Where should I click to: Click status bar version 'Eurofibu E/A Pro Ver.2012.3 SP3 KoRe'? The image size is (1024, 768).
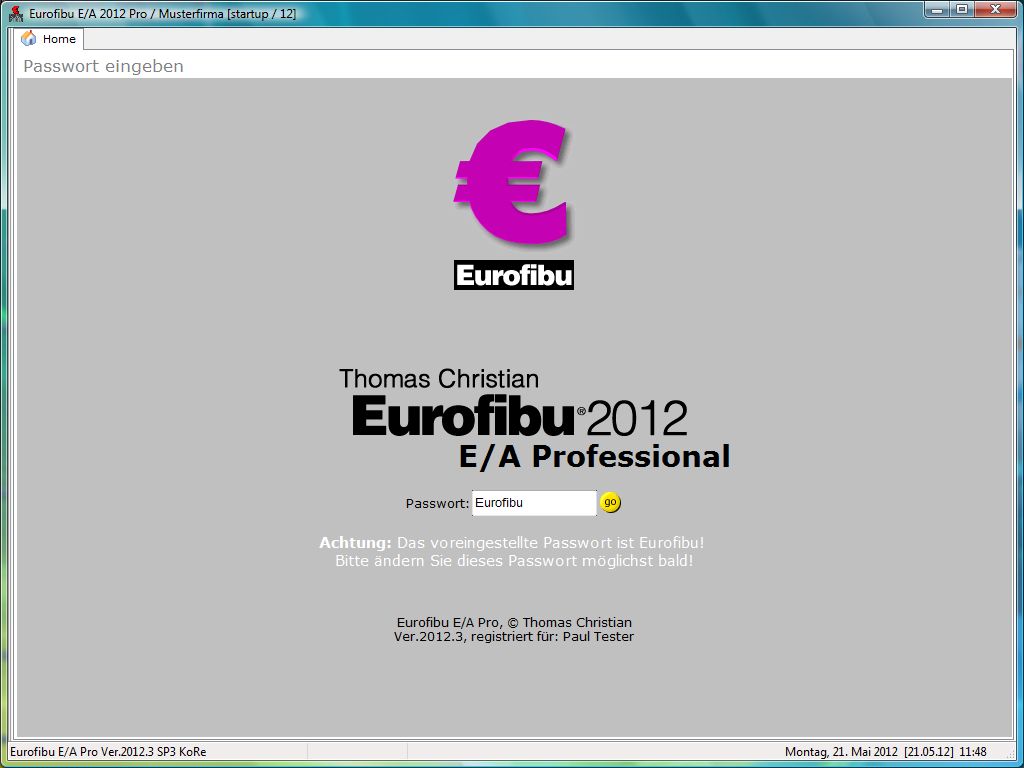(x=108, y=752)
